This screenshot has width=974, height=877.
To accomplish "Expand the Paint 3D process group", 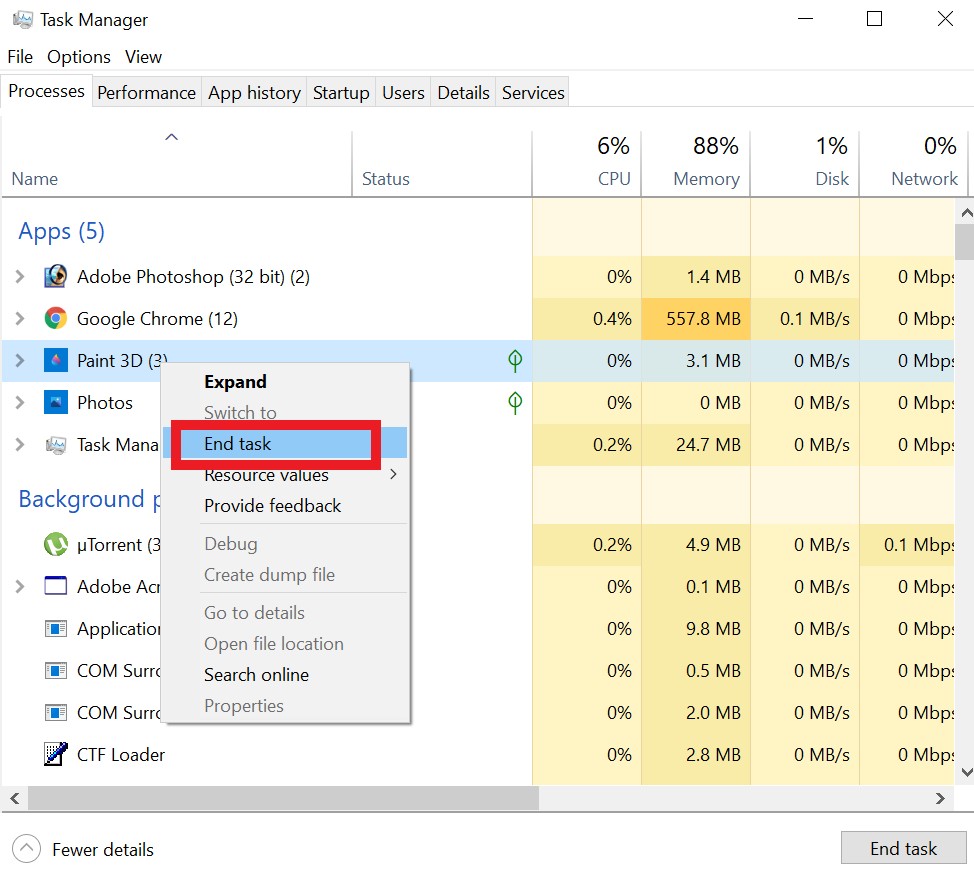I will pos(20,360).
